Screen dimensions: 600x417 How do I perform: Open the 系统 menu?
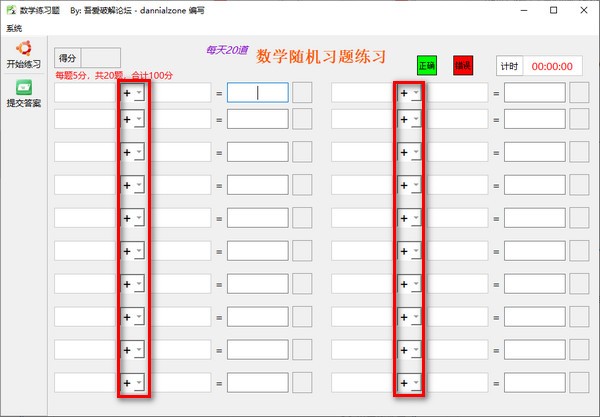(14, 28)
